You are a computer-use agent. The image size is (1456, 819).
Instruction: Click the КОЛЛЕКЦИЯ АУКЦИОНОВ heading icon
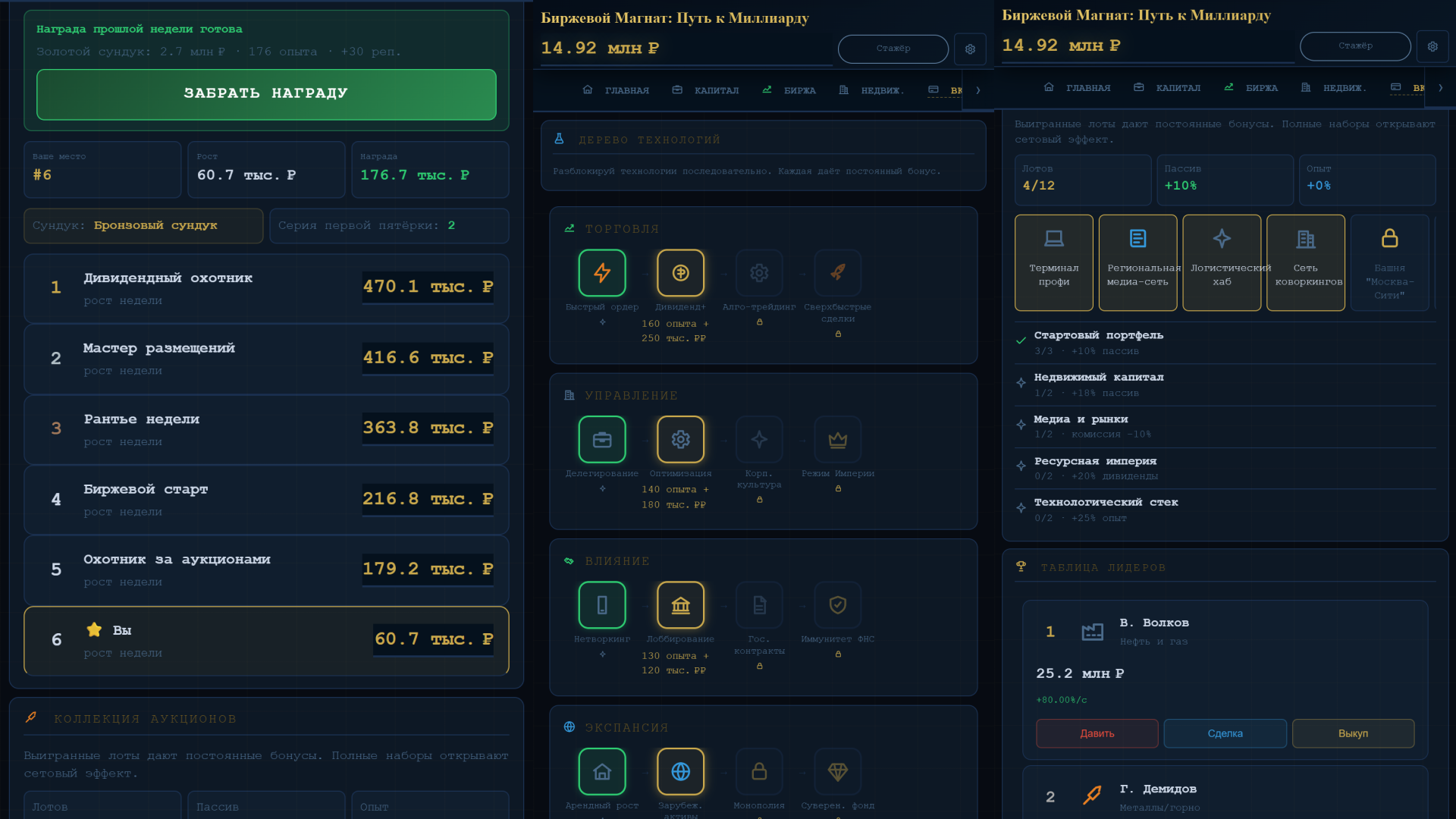(x=31, y=717)
